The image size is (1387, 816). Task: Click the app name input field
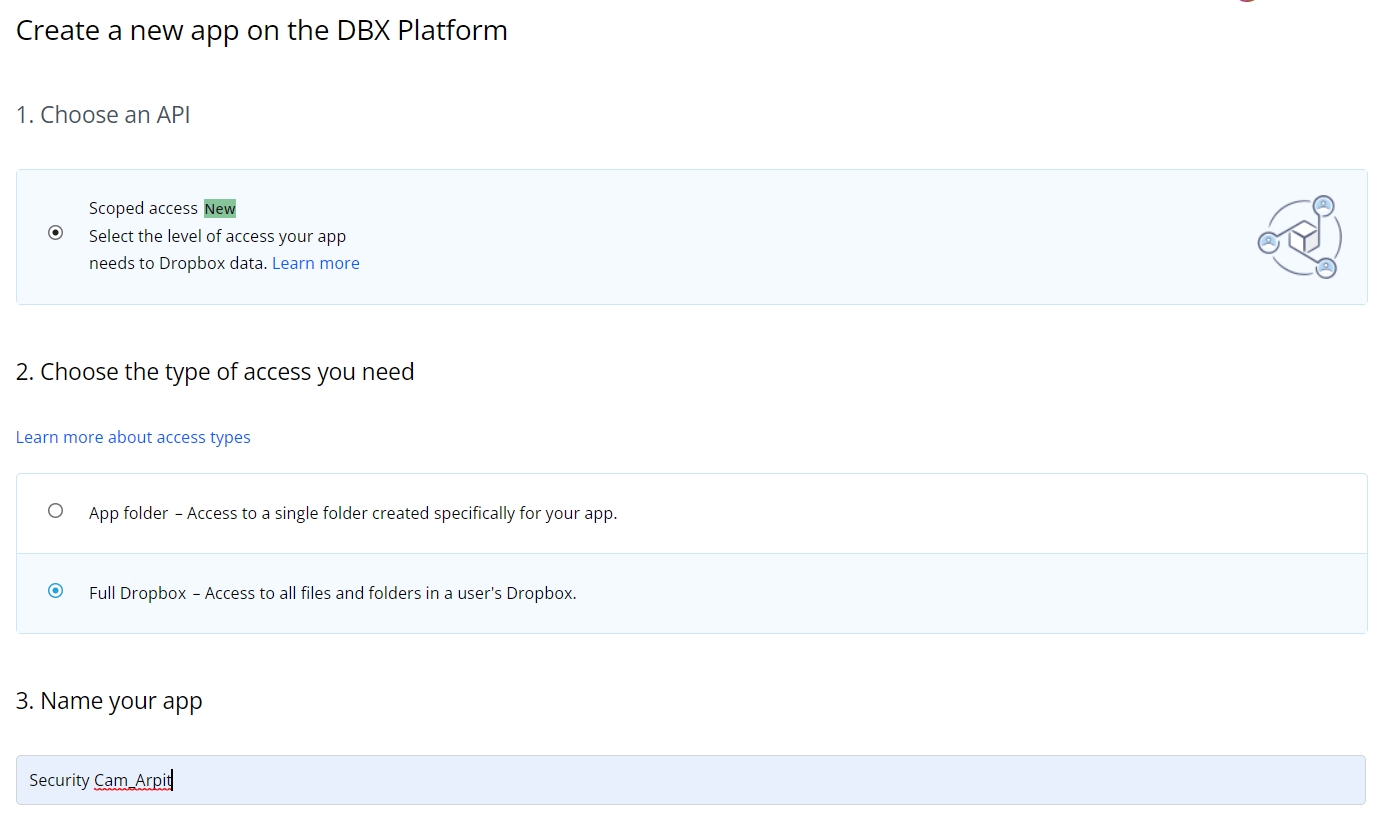[691, 780]
